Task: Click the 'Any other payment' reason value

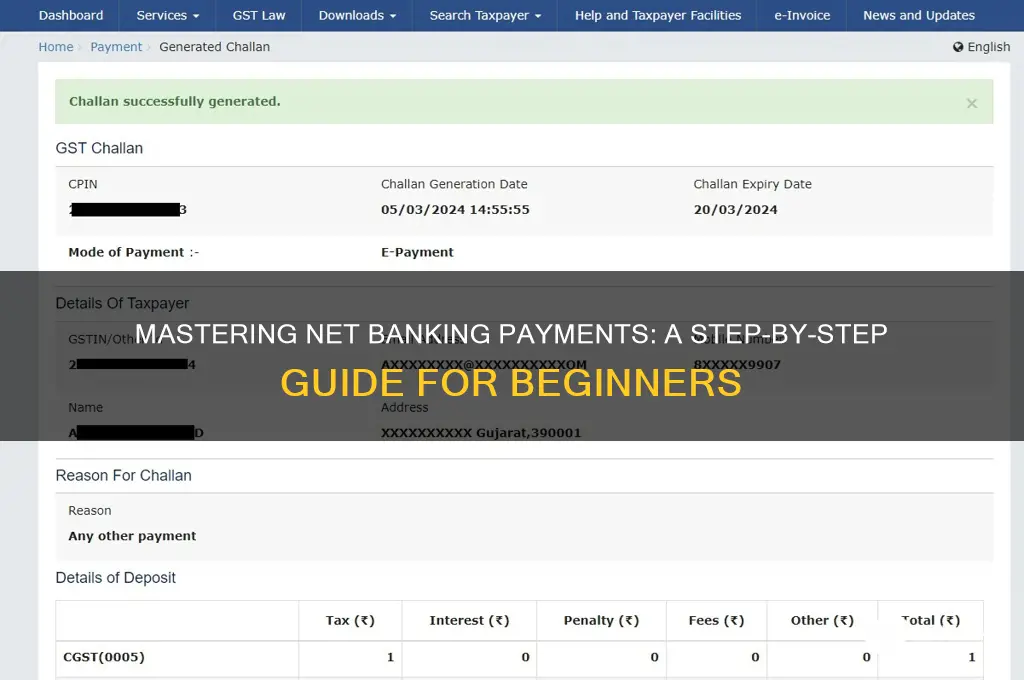Action: pyautogui.click(x=132, y=536)
